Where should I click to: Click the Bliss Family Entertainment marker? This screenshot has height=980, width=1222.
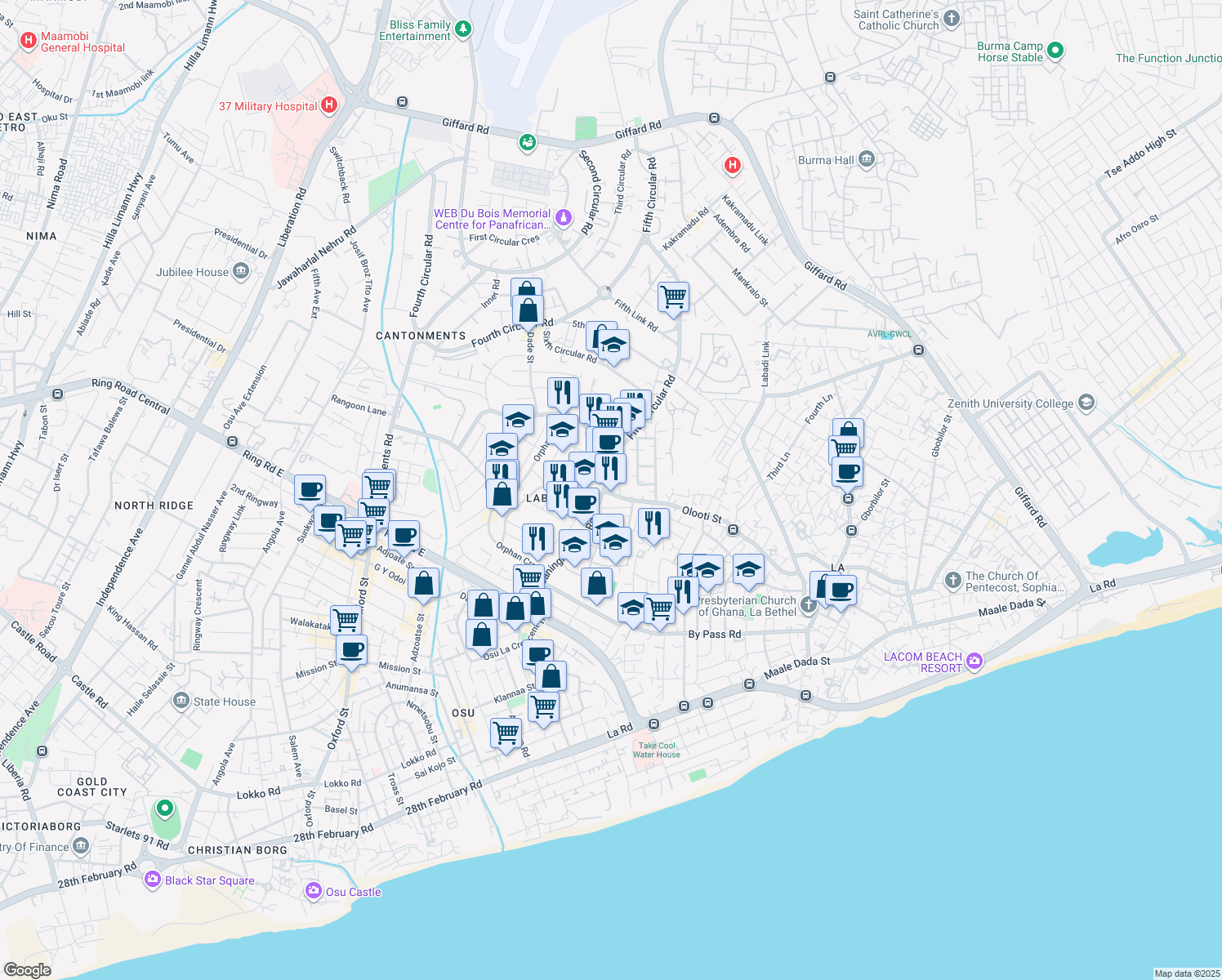point(462,28)
